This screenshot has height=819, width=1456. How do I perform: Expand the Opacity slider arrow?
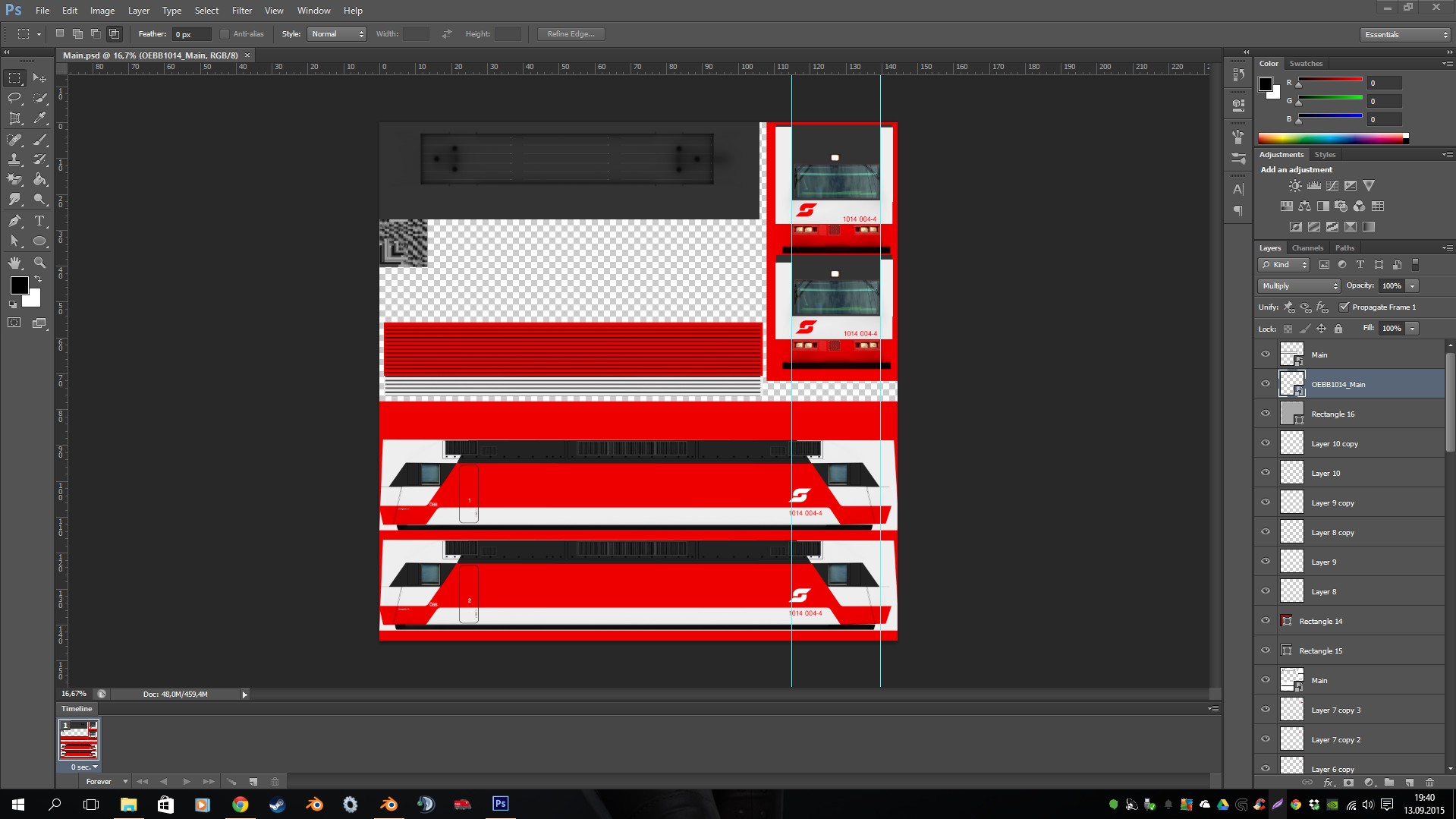[x=1413, y=286]
